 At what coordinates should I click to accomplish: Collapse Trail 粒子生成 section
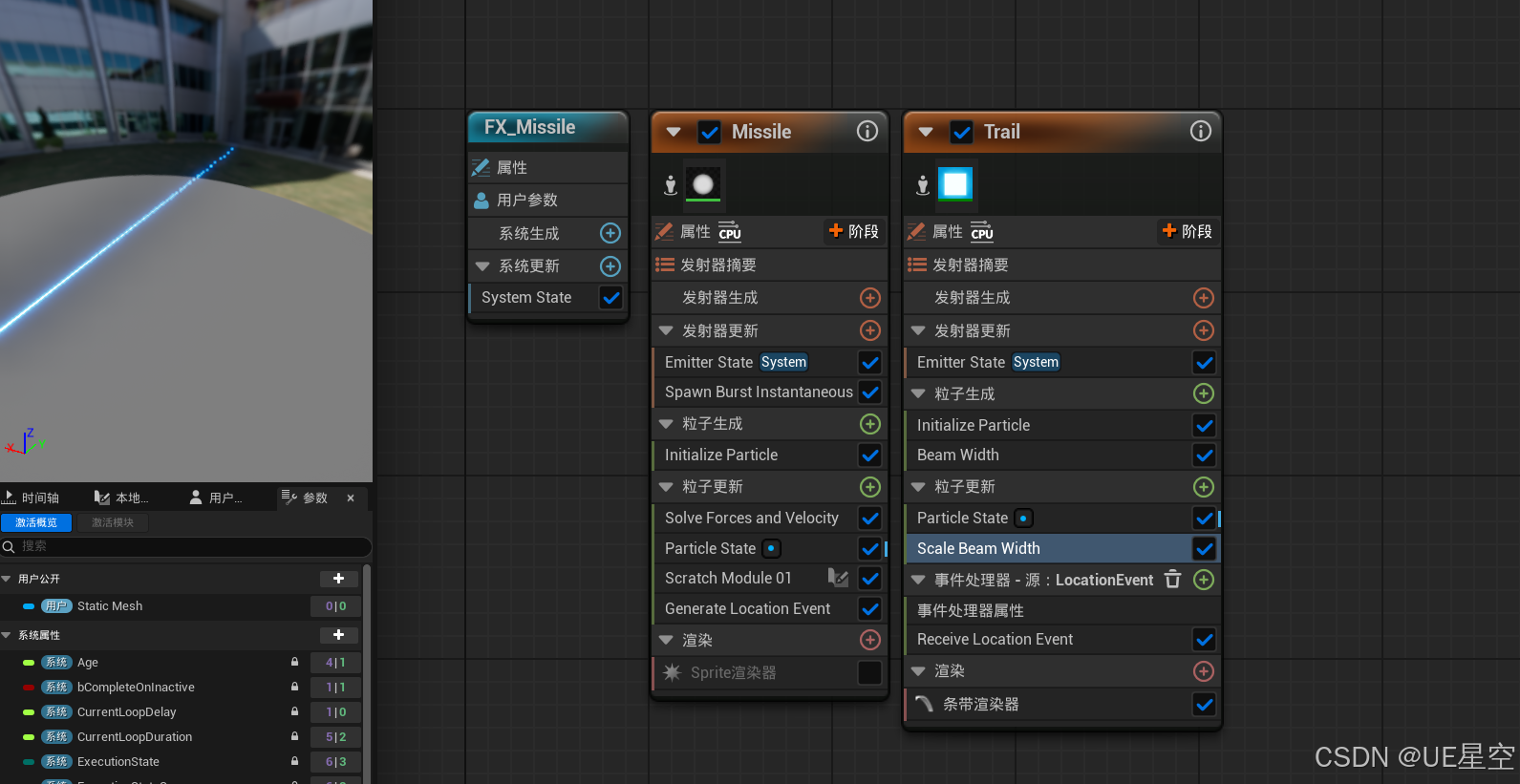(x=918, y=393)
